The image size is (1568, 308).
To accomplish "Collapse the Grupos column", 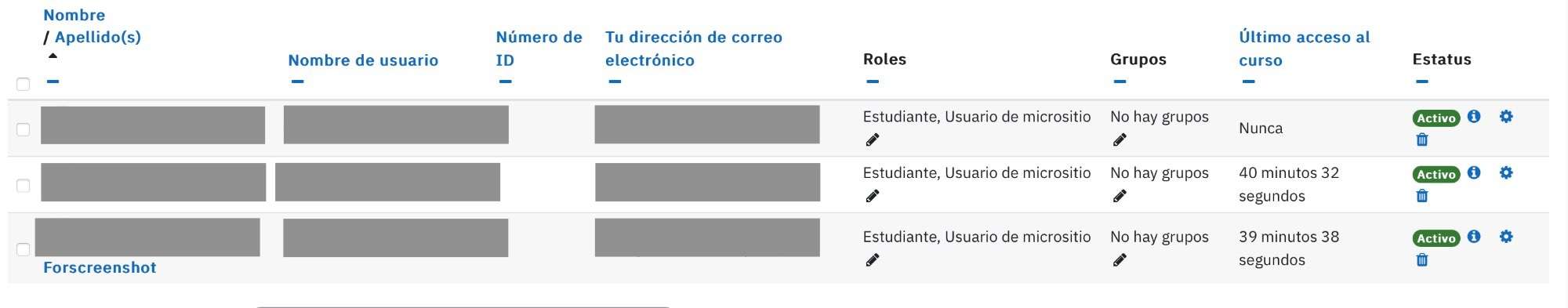I will click(1120, 82).
